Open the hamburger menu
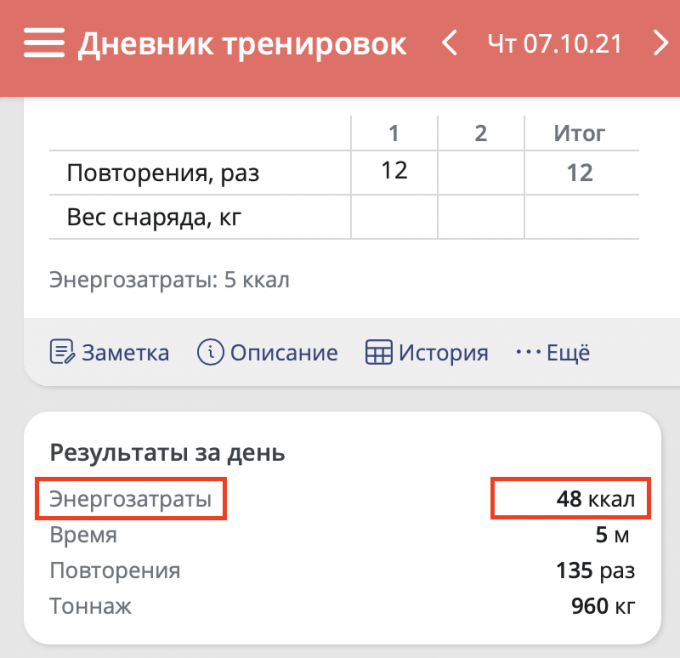 pos(44,44)
